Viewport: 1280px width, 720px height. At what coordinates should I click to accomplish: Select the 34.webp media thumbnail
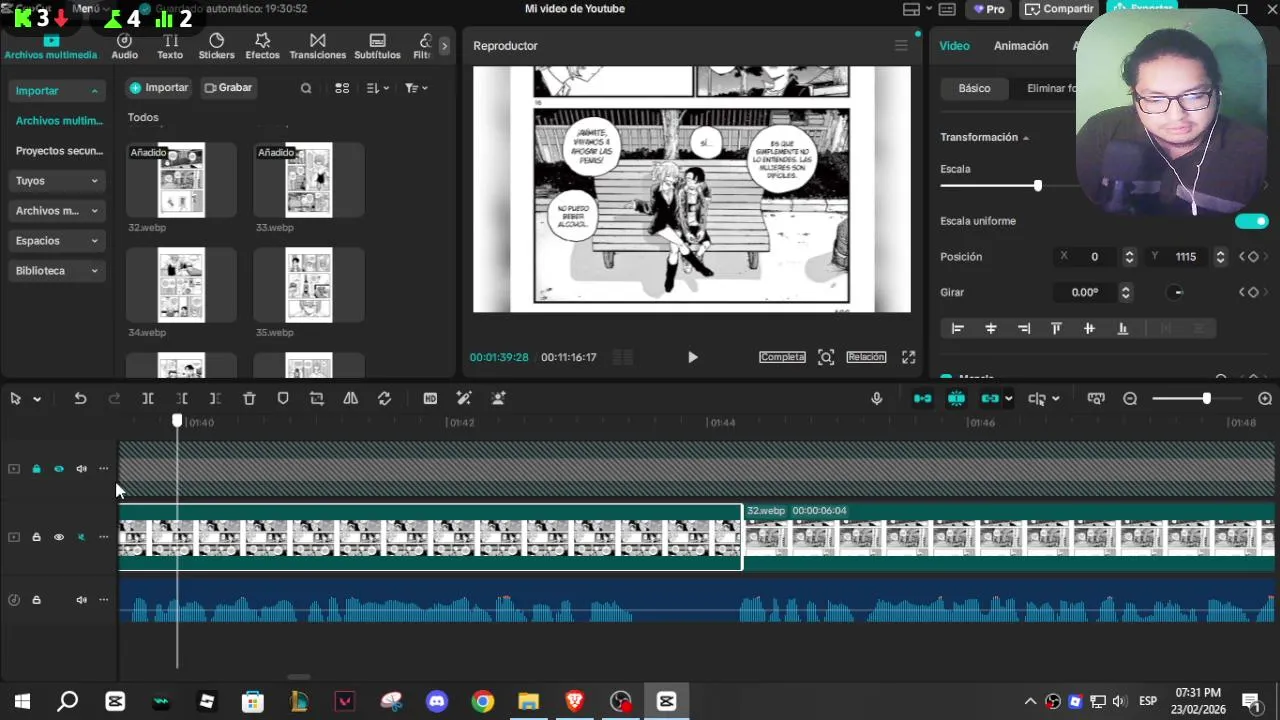click(181, 285)
